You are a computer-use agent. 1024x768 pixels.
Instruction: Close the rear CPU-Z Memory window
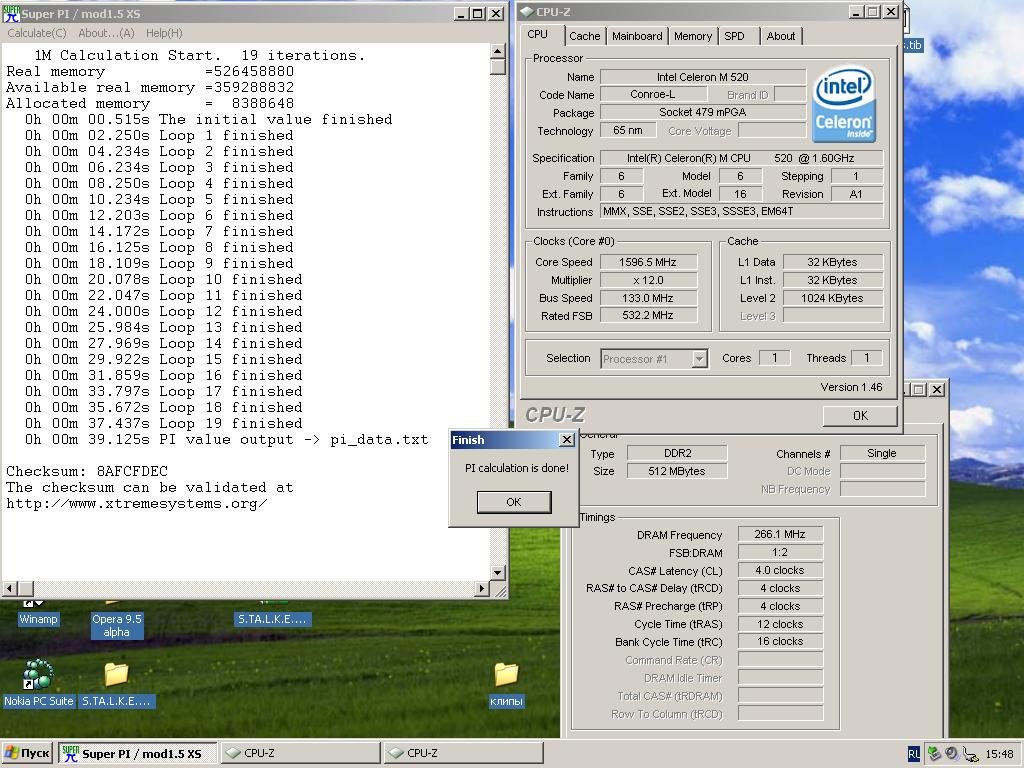936,389
